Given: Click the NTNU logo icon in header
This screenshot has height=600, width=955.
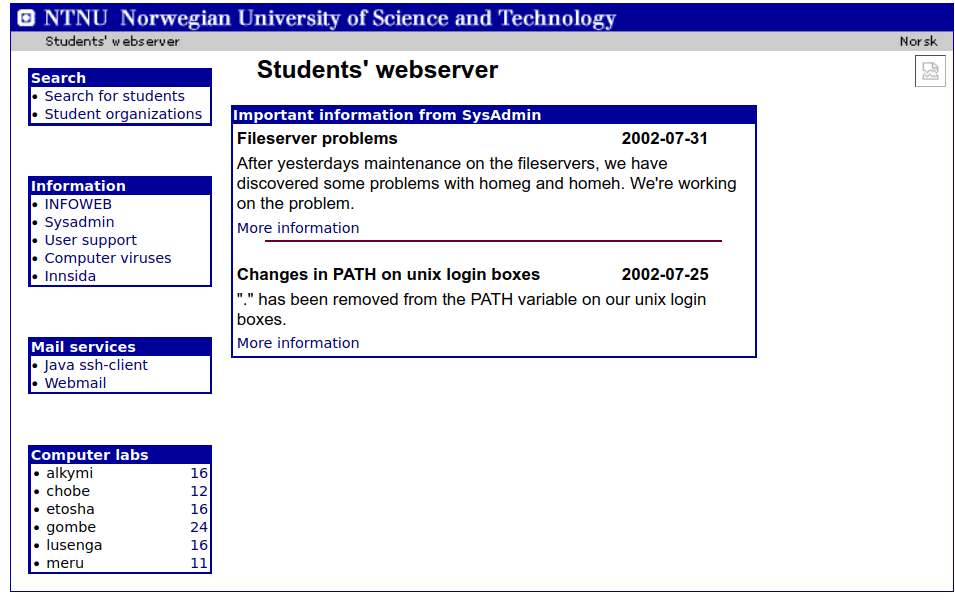Looking at the screenshot, I should coord(26,18).
